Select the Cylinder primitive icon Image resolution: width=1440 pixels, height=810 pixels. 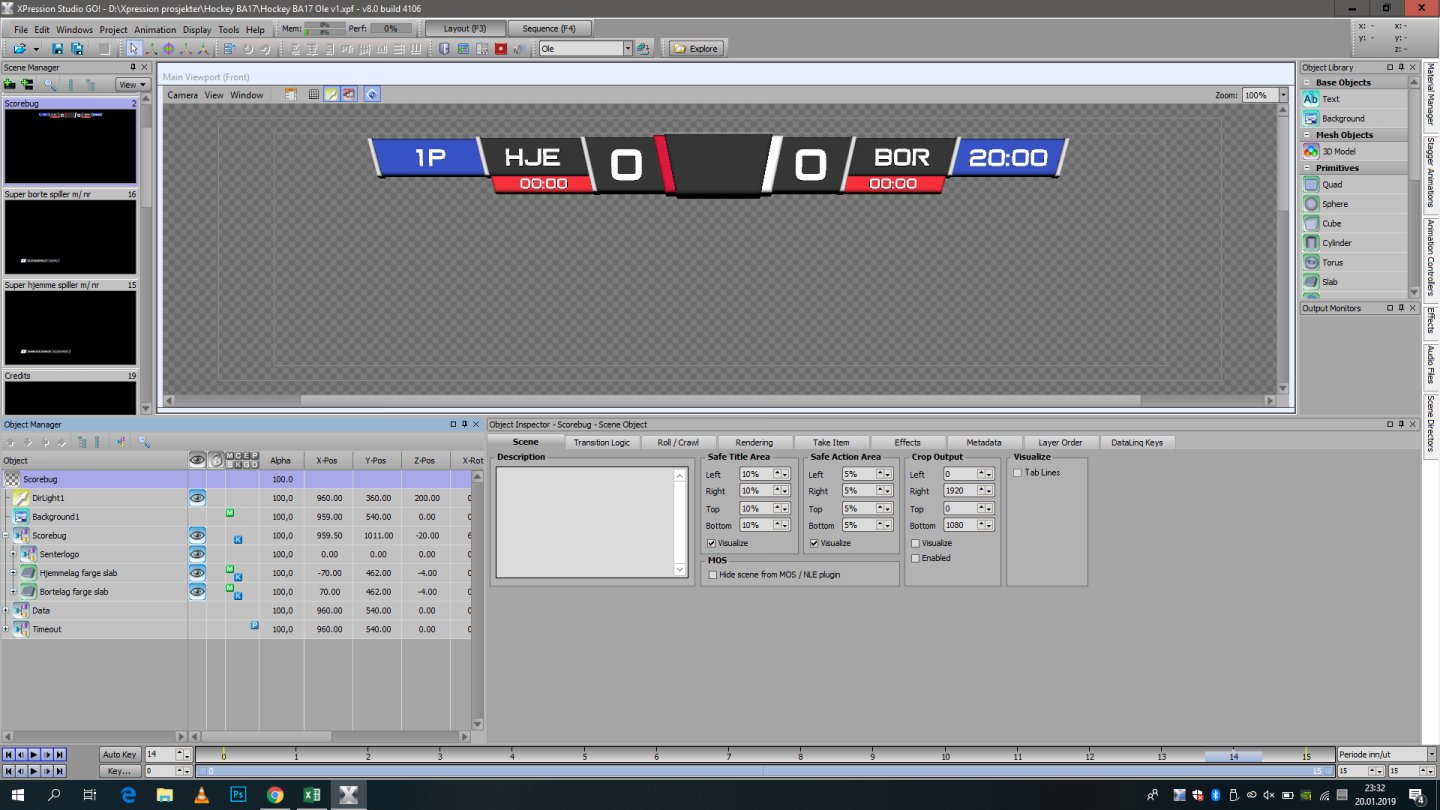click(x=1311, y=243)
